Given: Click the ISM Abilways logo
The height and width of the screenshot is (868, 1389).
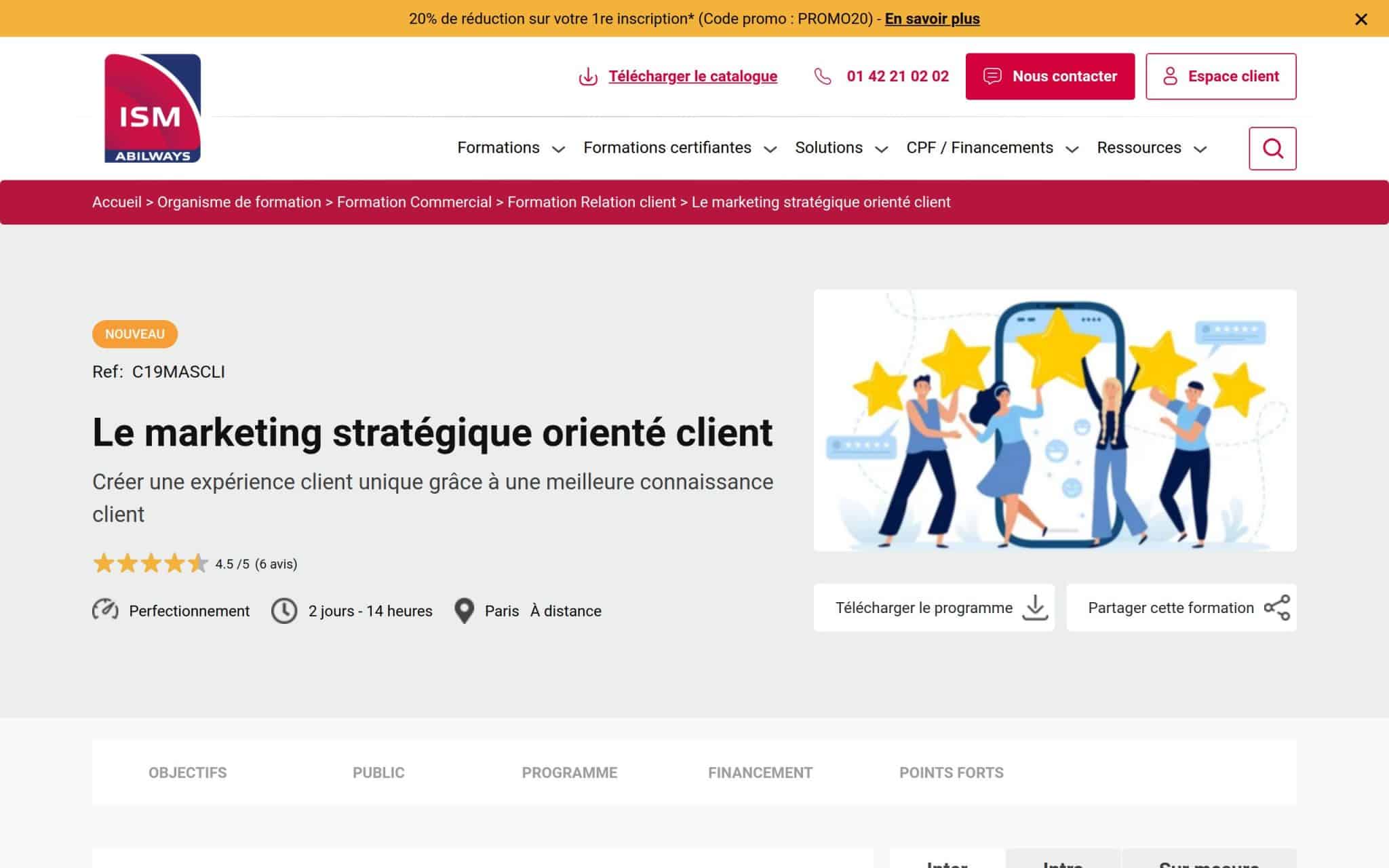Looking at the screenshot, I should tap(153, 108).
